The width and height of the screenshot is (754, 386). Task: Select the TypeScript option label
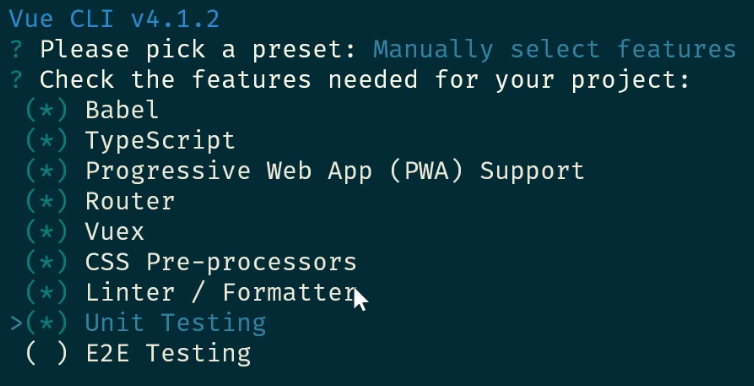click(x=160, y=141)
